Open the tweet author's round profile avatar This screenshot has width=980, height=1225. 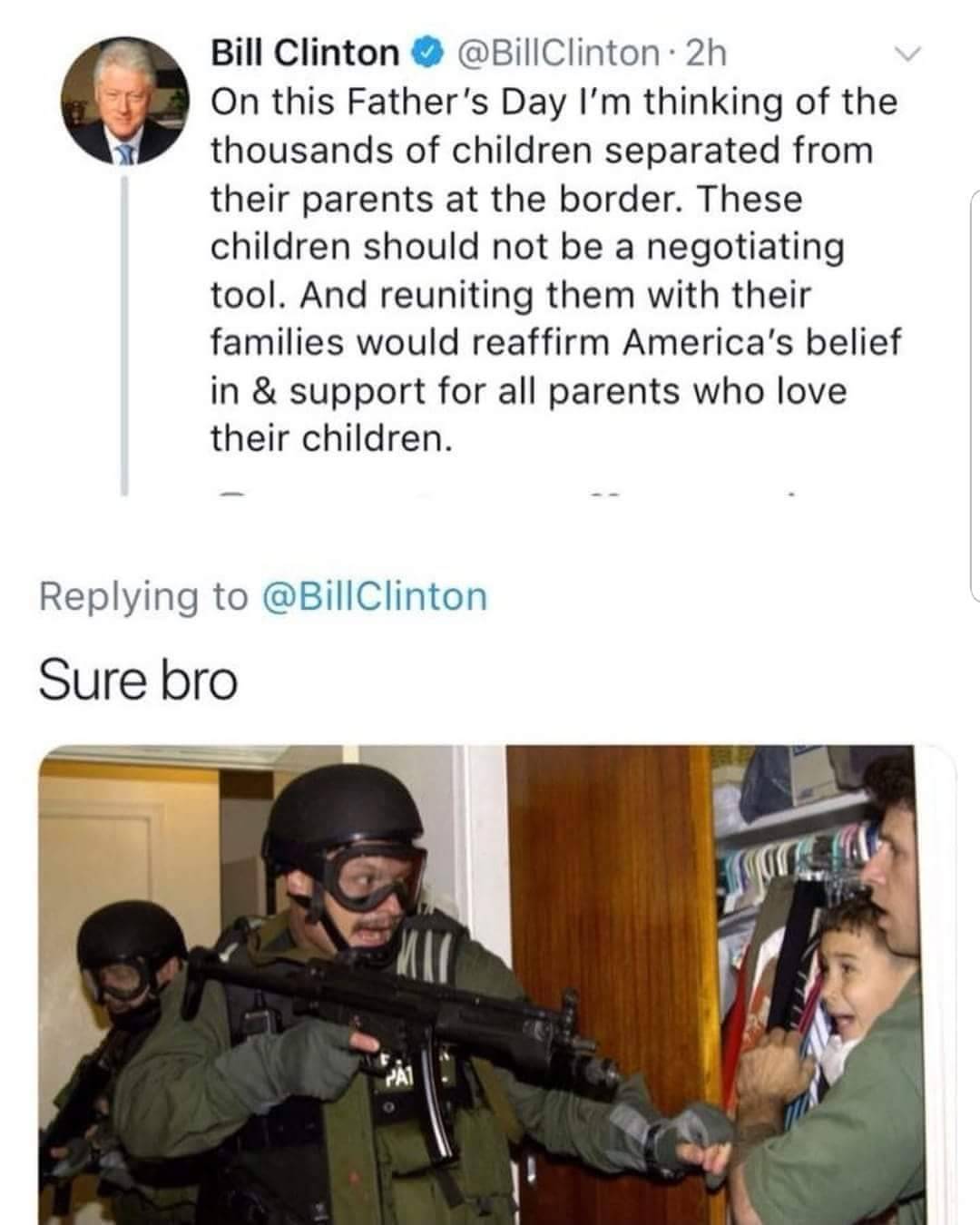123,99
